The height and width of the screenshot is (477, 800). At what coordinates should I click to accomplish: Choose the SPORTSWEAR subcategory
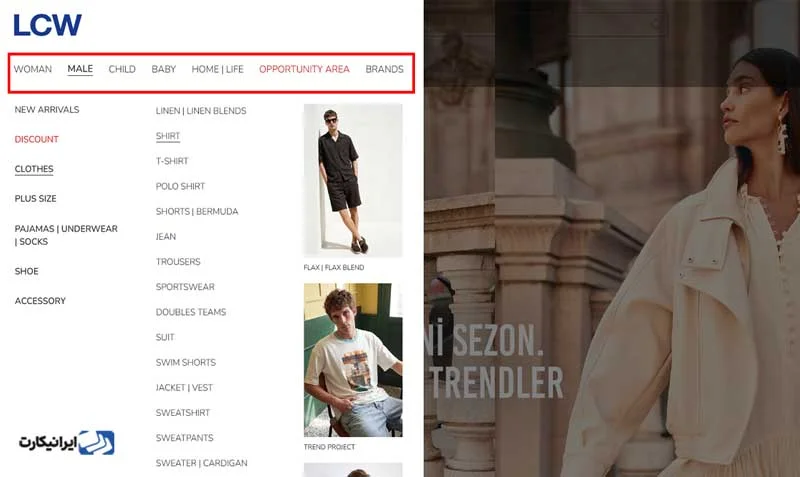185,287
